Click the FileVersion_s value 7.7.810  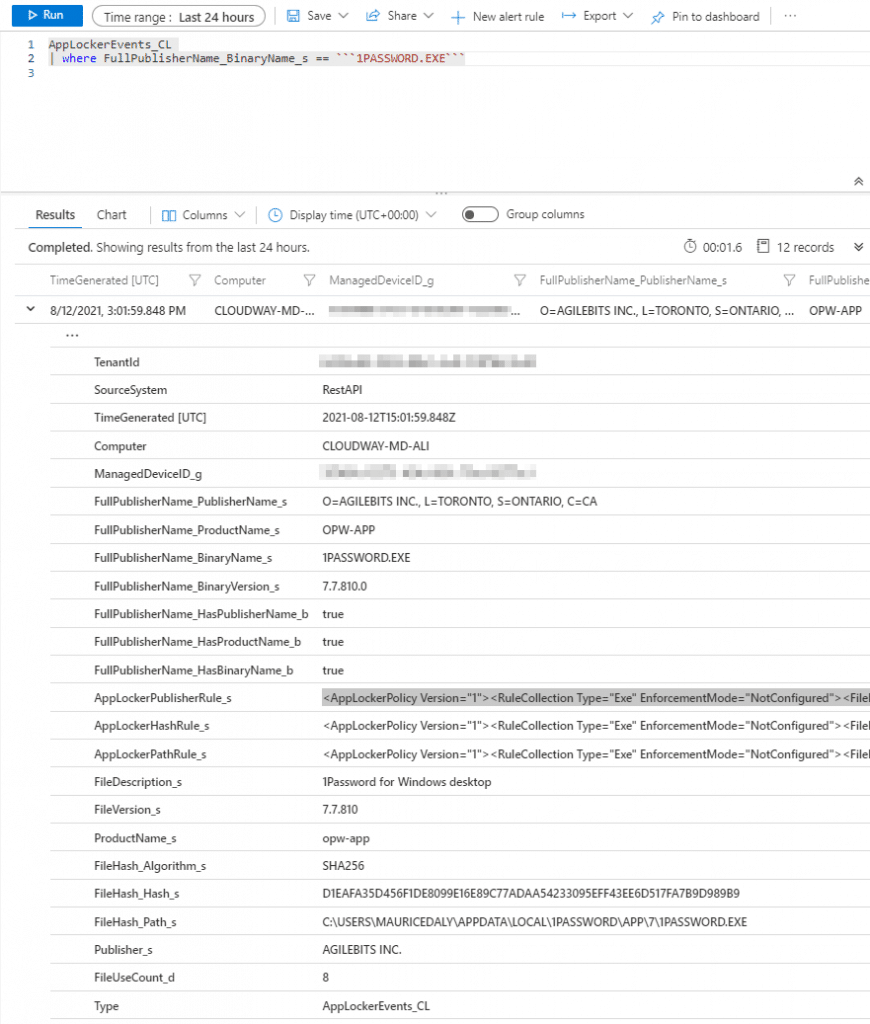tap(340, 810)
